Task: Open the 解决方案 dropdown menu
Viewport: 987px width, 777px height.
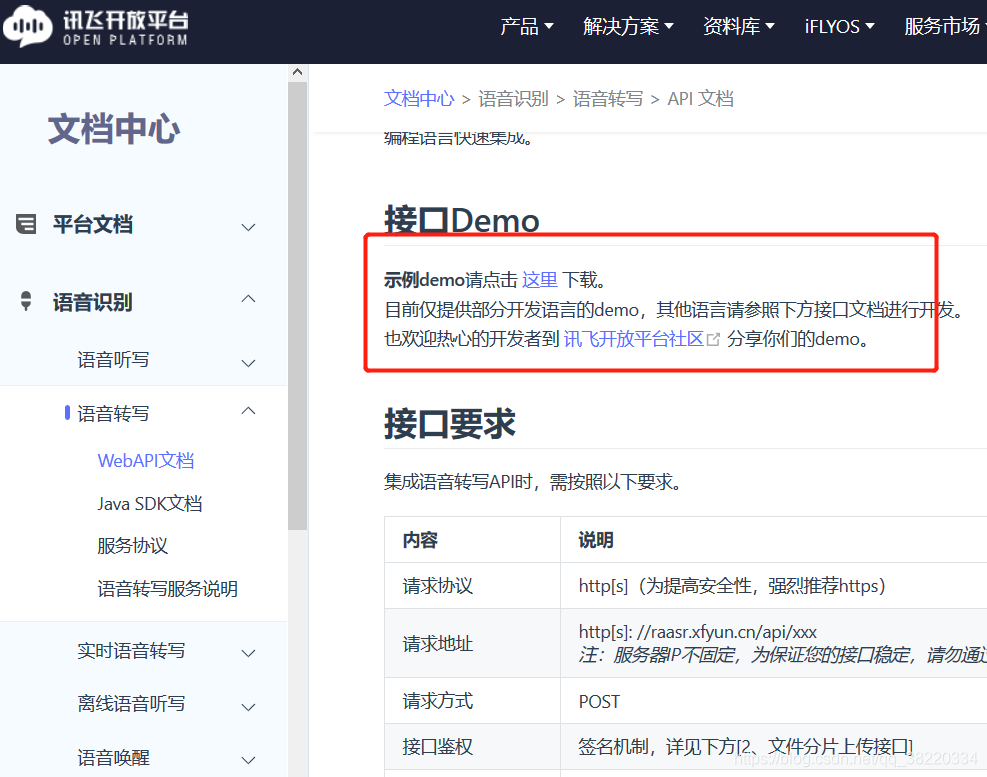Action: pos(628,26)
